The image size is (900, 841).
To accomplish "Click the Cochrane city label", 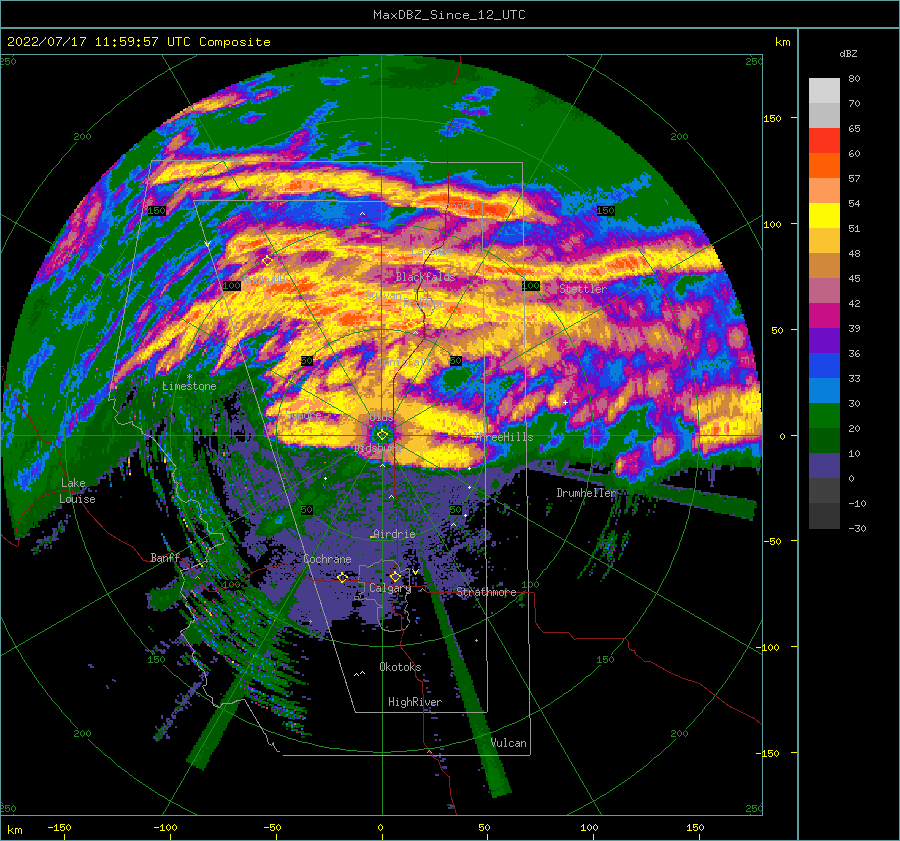I will point(327,559).
